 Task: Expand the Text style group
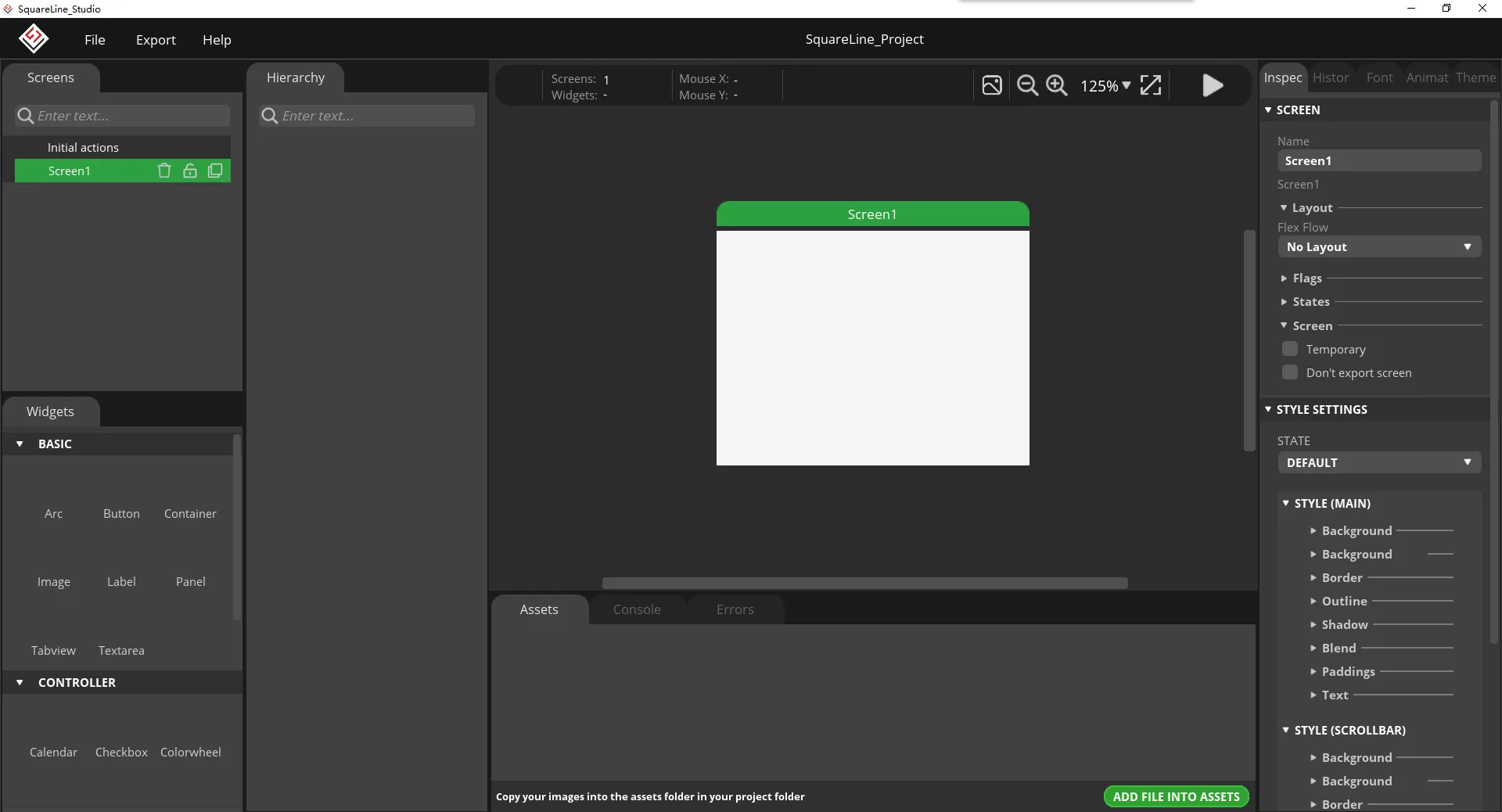[1313, 695]
